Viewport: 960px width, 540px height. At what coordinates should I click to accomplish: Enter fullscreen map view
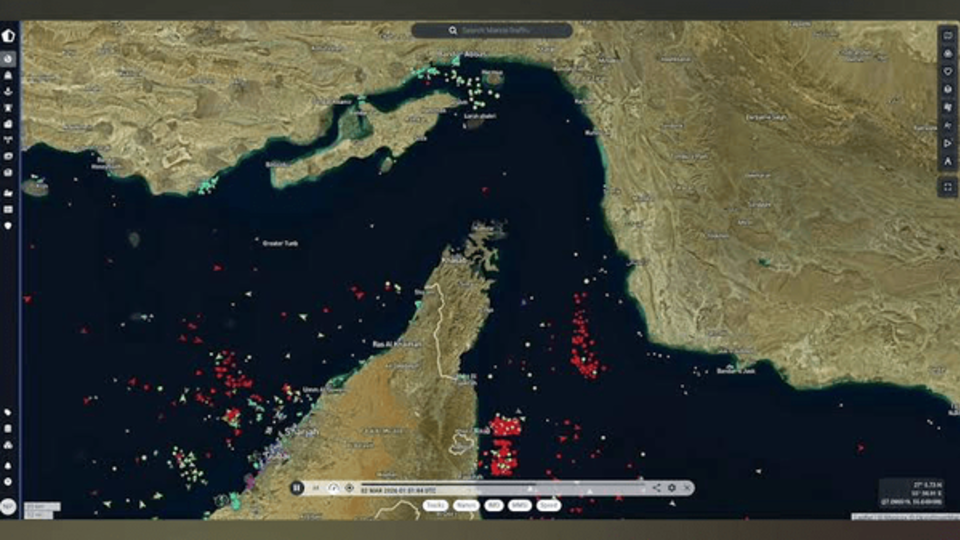pos(947,186)
